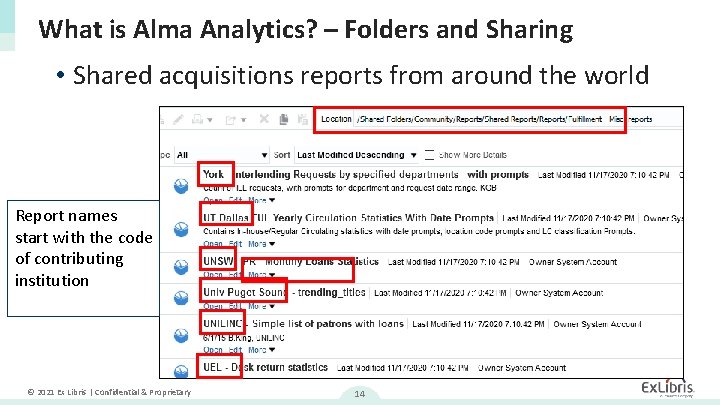Screen dimensions: 720x405
Task: Click Edit link under York report
Action: pyautogui.click(x=236, y=200)
